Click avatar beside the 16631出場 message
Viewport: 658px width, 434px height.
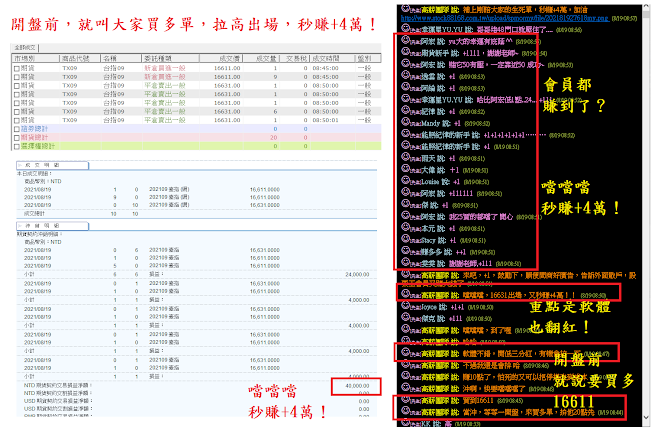coord(405,294)
